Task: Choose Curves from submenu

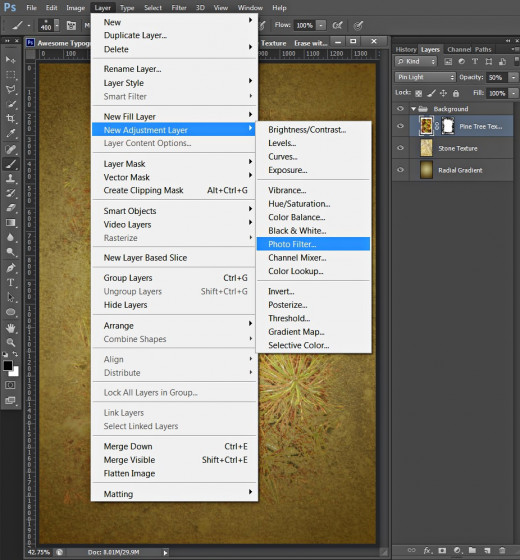Action: tap(313, 156)
